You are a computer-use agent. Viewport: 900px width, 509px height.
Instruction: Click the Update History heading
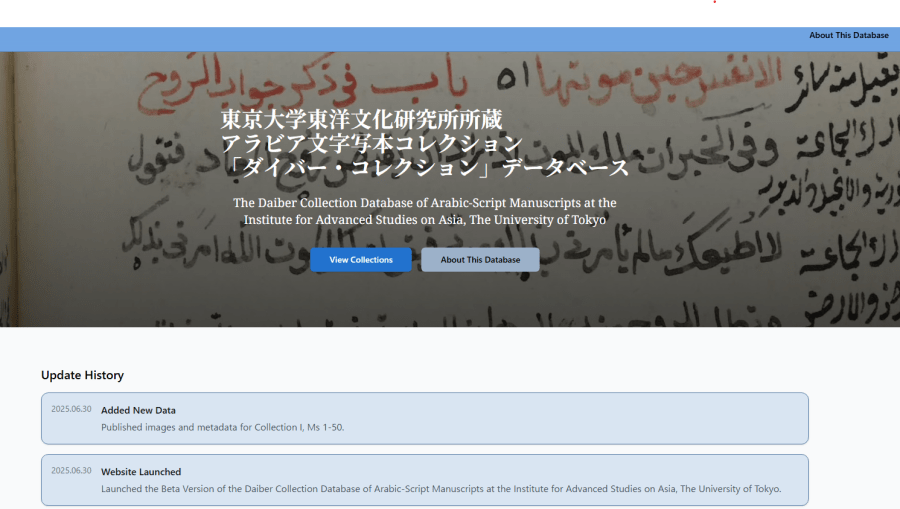pyautogui.click(x=83, y=375)
